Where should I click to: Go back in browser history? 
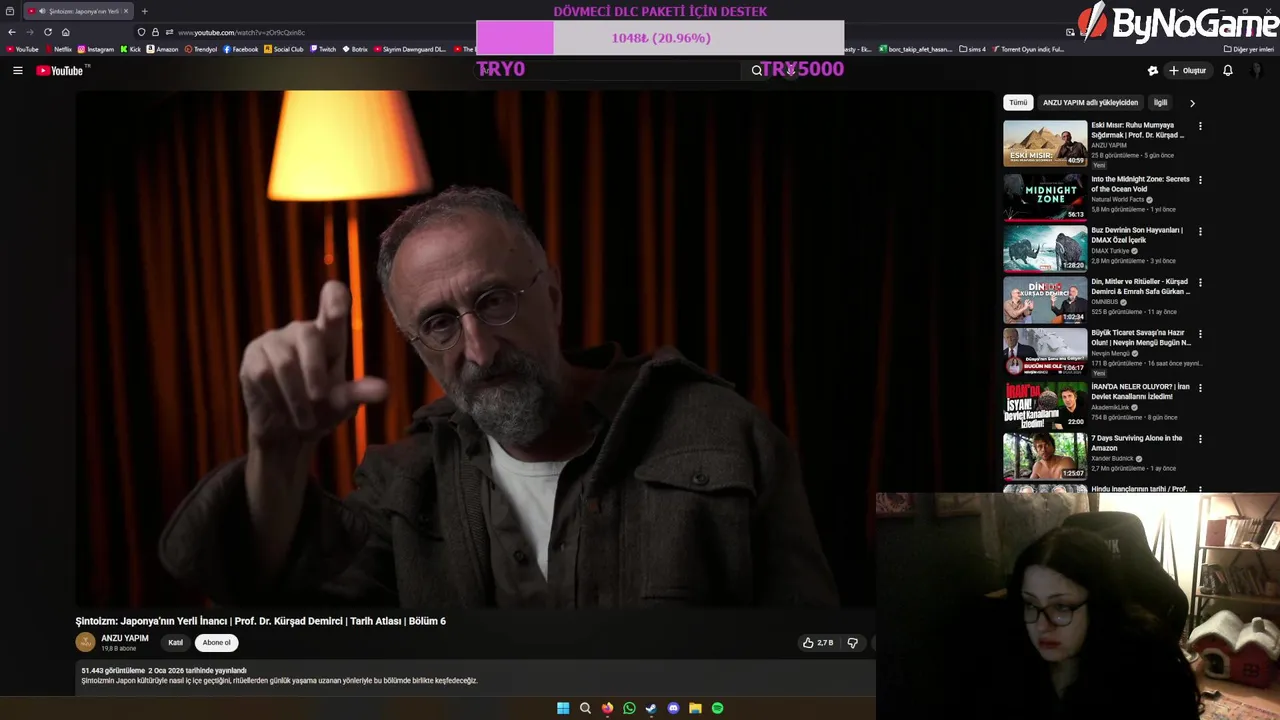11,32
